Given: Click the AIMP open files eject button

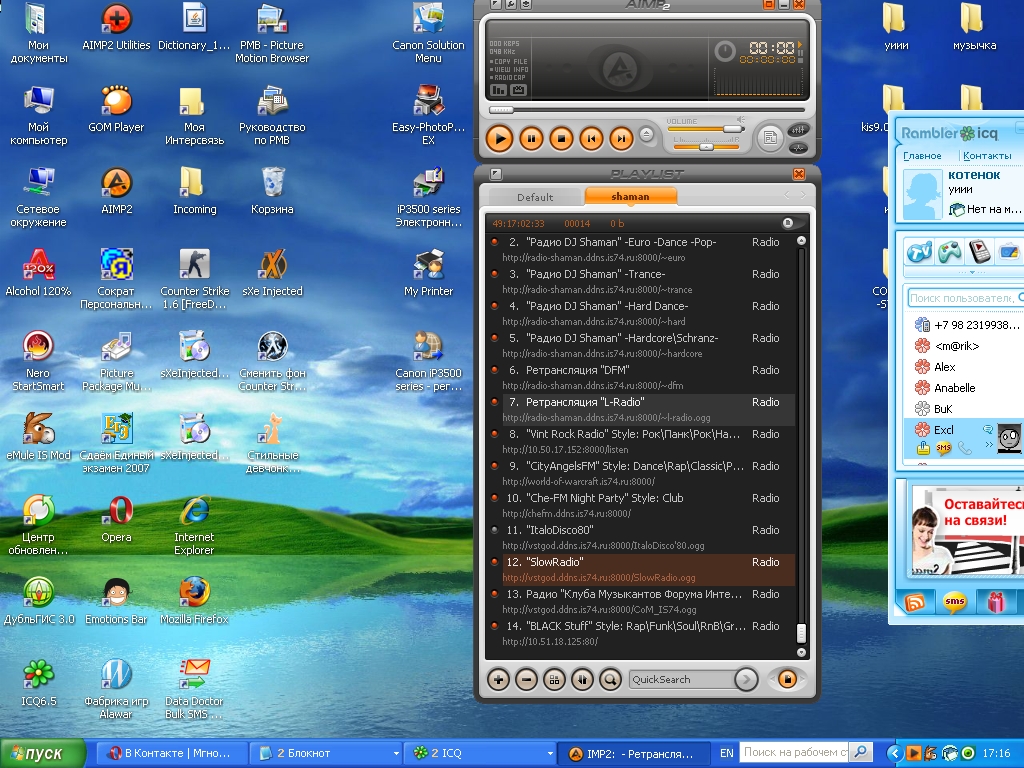Looking at the screenshot, I should pos(646,135).
